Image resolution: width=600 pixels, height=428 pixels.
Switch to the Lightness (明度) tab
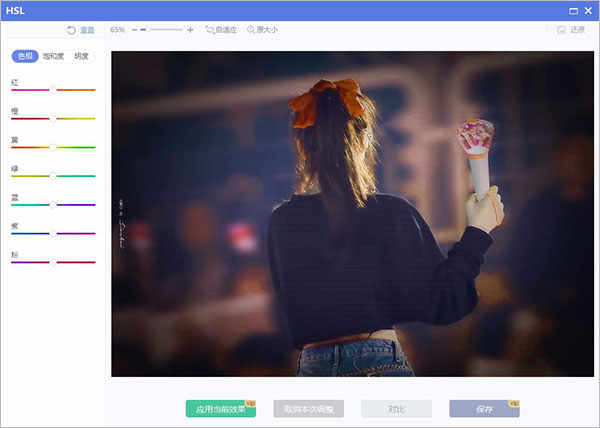(81, 56)
